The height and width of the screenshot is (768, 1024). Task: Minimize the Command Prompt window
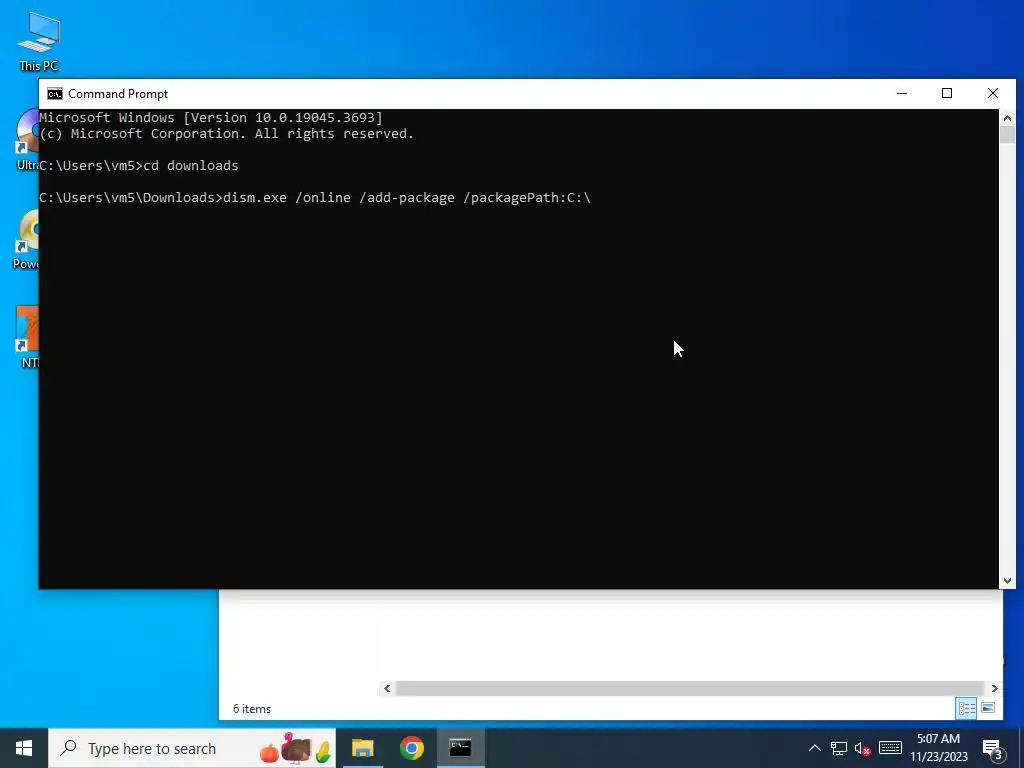902,93
